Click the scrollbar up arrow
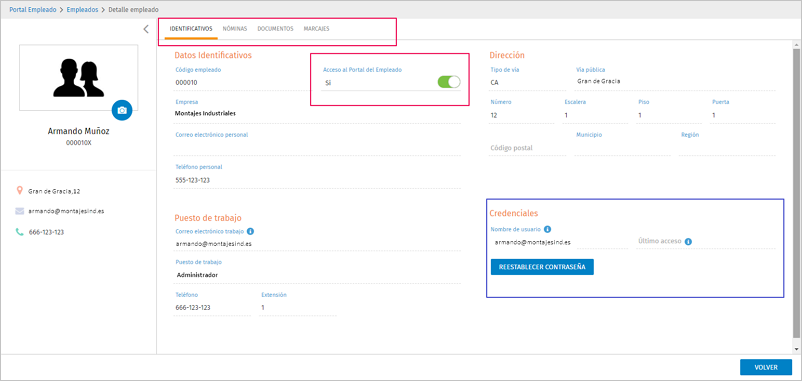This screenshot has width=802, height=381. [x=797, y=45]
